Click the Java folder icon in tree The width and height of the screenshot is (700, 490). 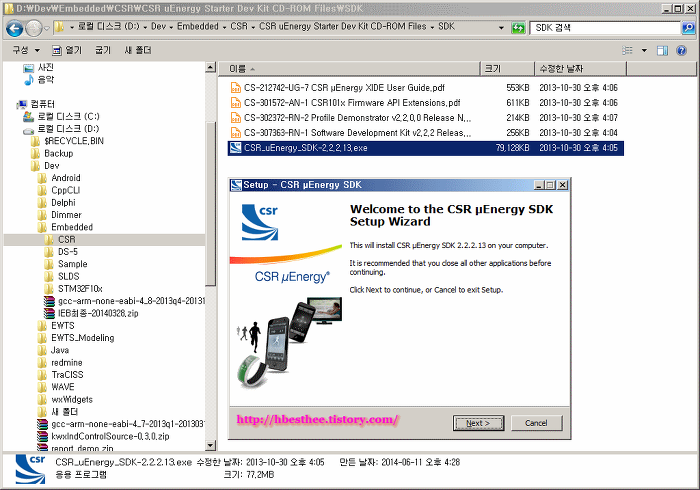[42, 350]
